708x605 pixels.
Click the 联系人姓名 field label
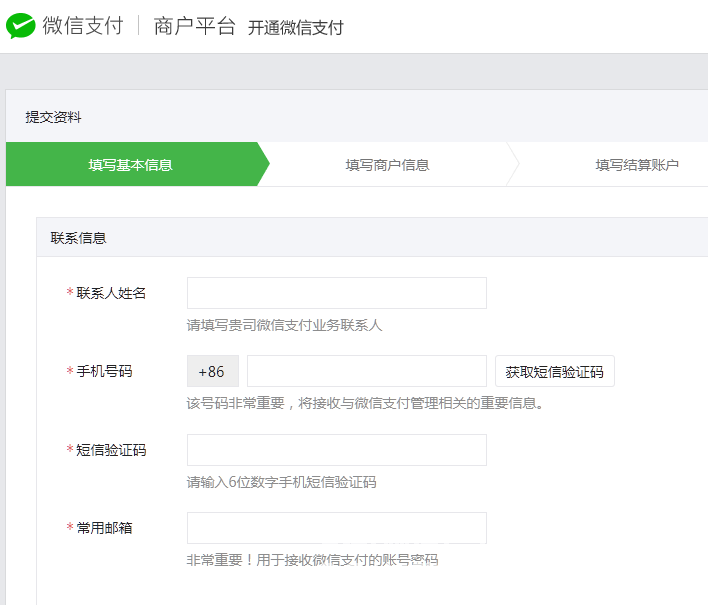[111, 293]
